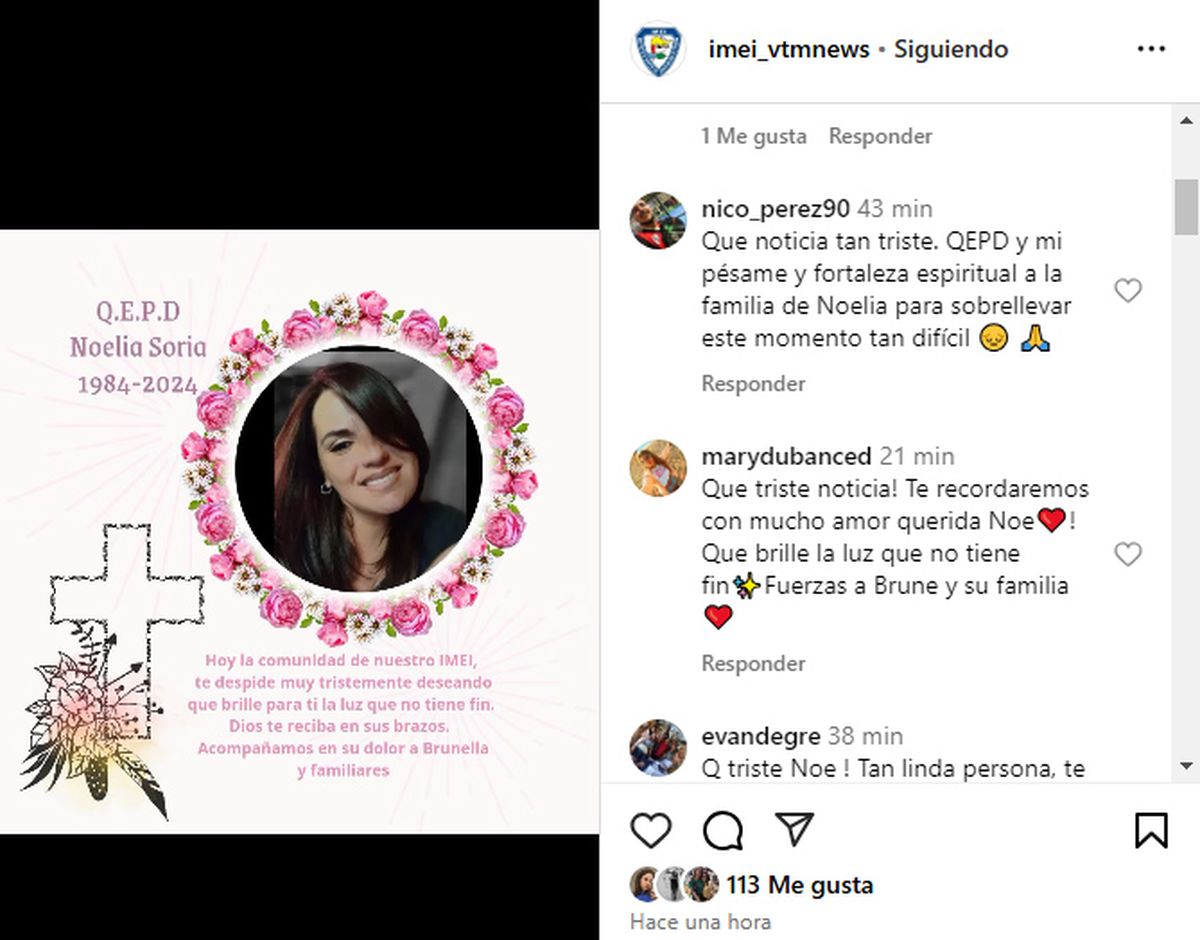The image size is (1200, 940).
Task: Like nico_perez90's comment
Action: tap(1128, 291)
